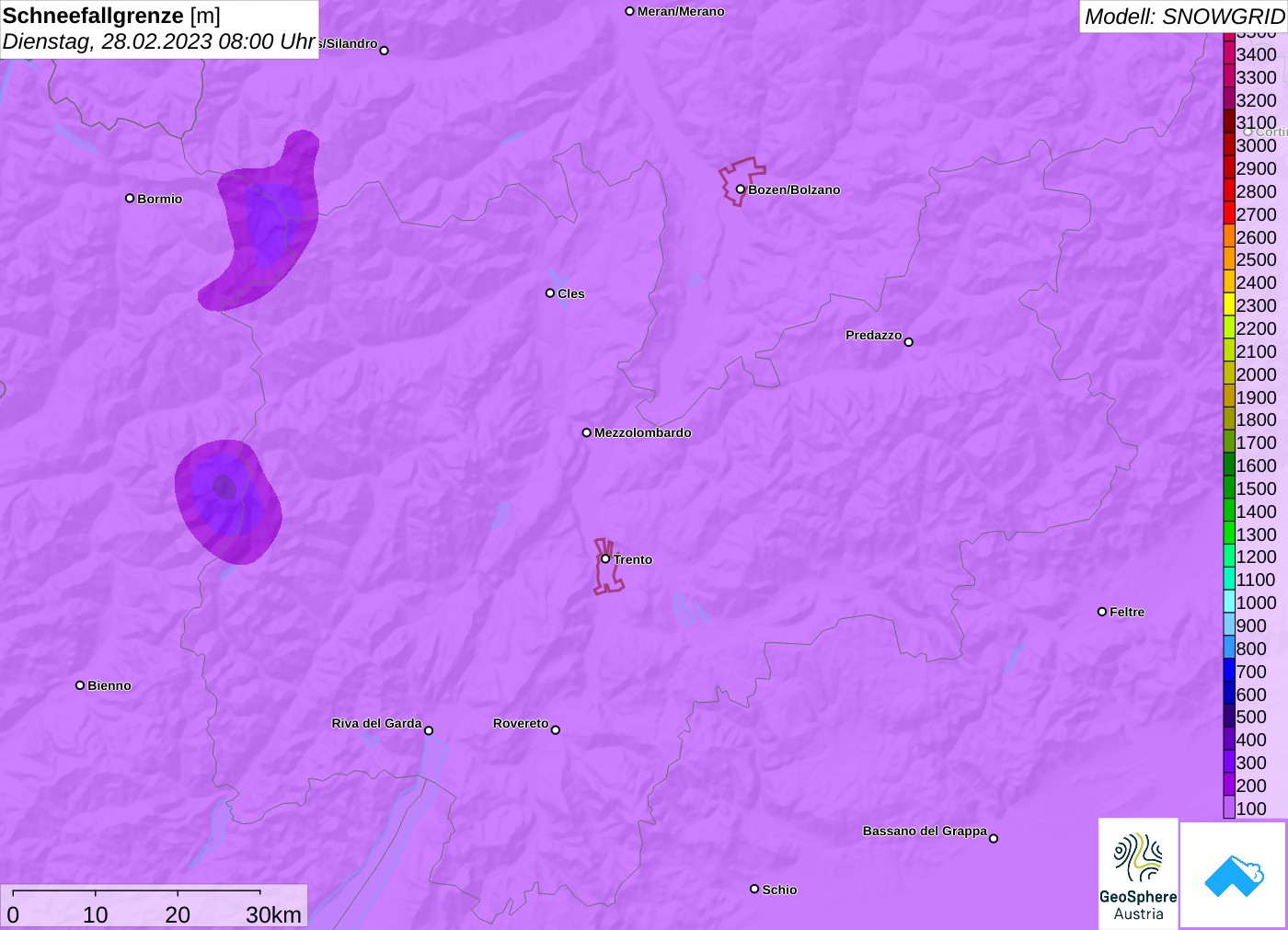Image resolution: width=1288 pixels, height=930 pixels.
Task: Click the Dienstag, 28.02.2023 08:00 Uhr timestamp
Action: [159, 41]
